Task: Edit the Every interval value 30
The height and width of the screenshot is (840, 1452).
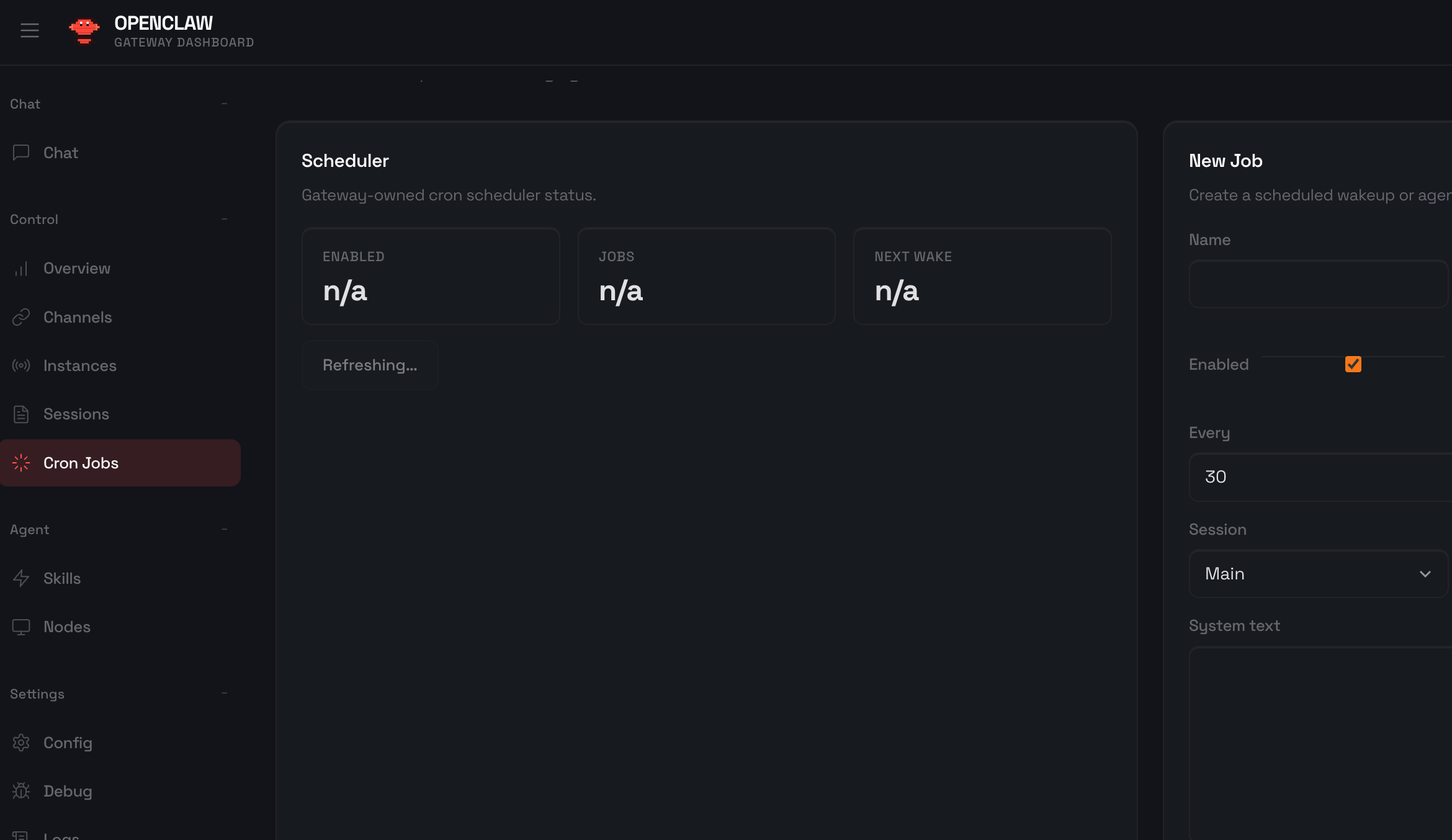Action: [x=1318, y=476]
